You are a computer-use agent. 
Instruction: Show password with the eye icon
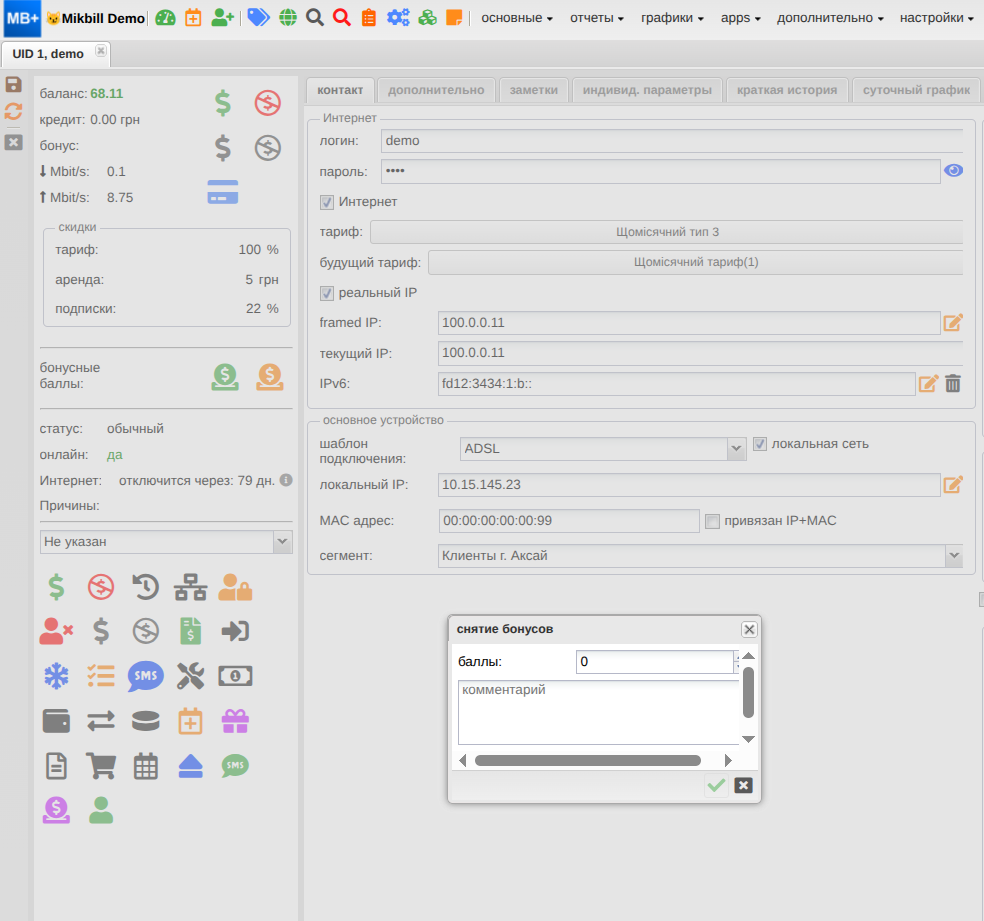tap(953, 171)
